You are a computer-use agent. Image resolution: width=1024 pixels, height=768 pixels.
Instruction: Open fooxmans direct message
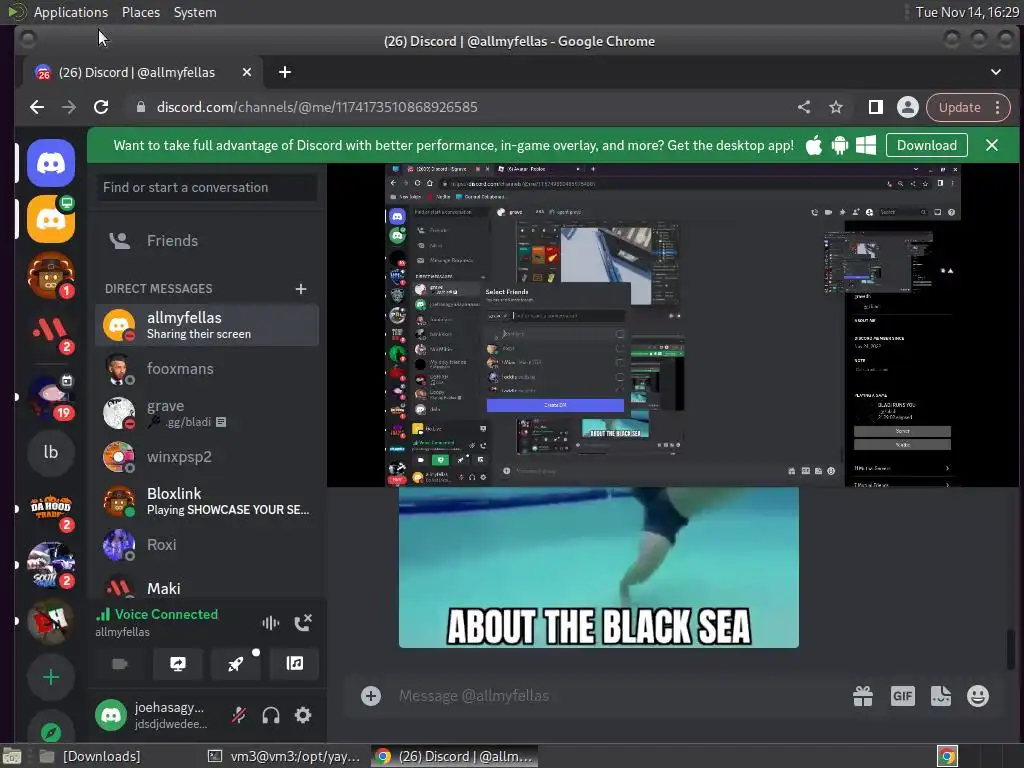[x=207, y=369]
